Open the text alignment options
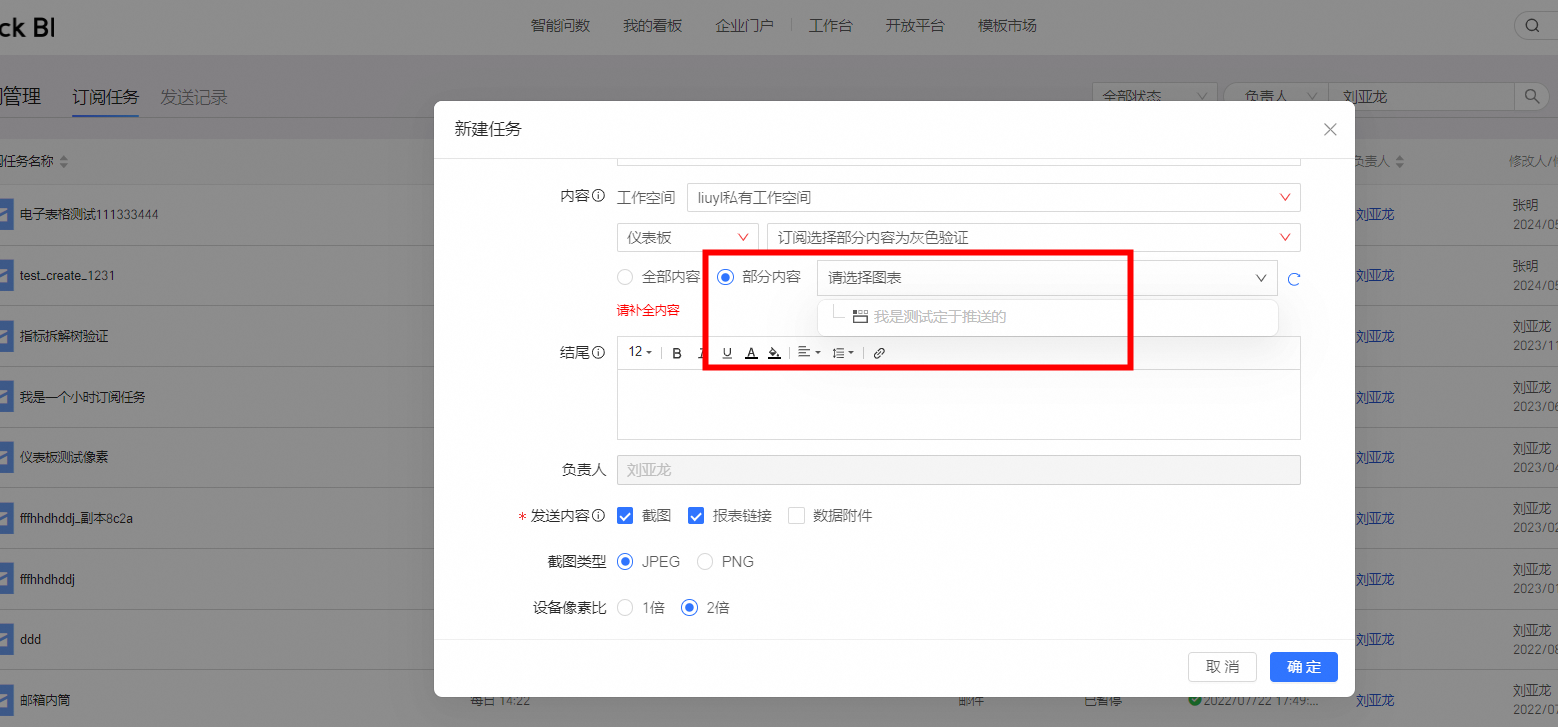The width and height of the screenshot is (1558, 727). tap(808, 353)
